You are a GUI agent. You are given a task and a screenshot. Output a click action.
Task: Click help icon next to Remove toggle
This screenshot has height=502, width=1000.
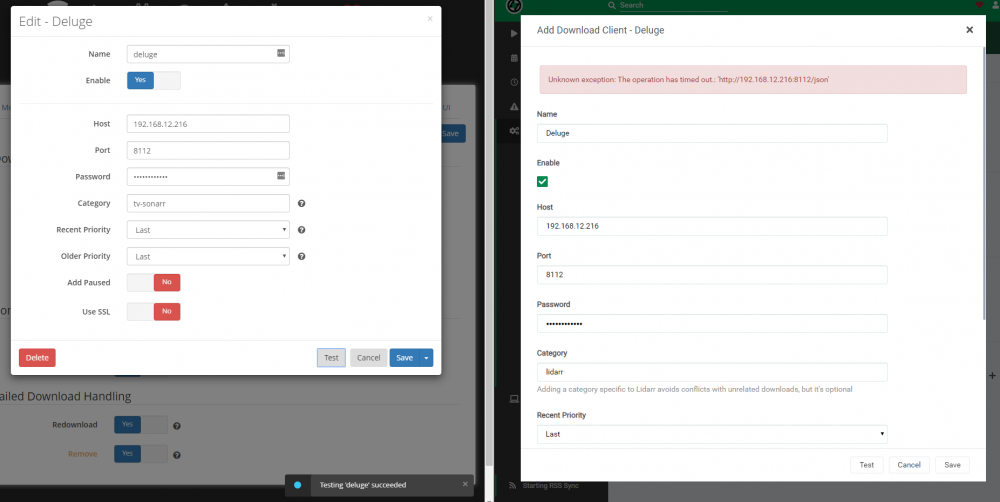click(177, 455)
